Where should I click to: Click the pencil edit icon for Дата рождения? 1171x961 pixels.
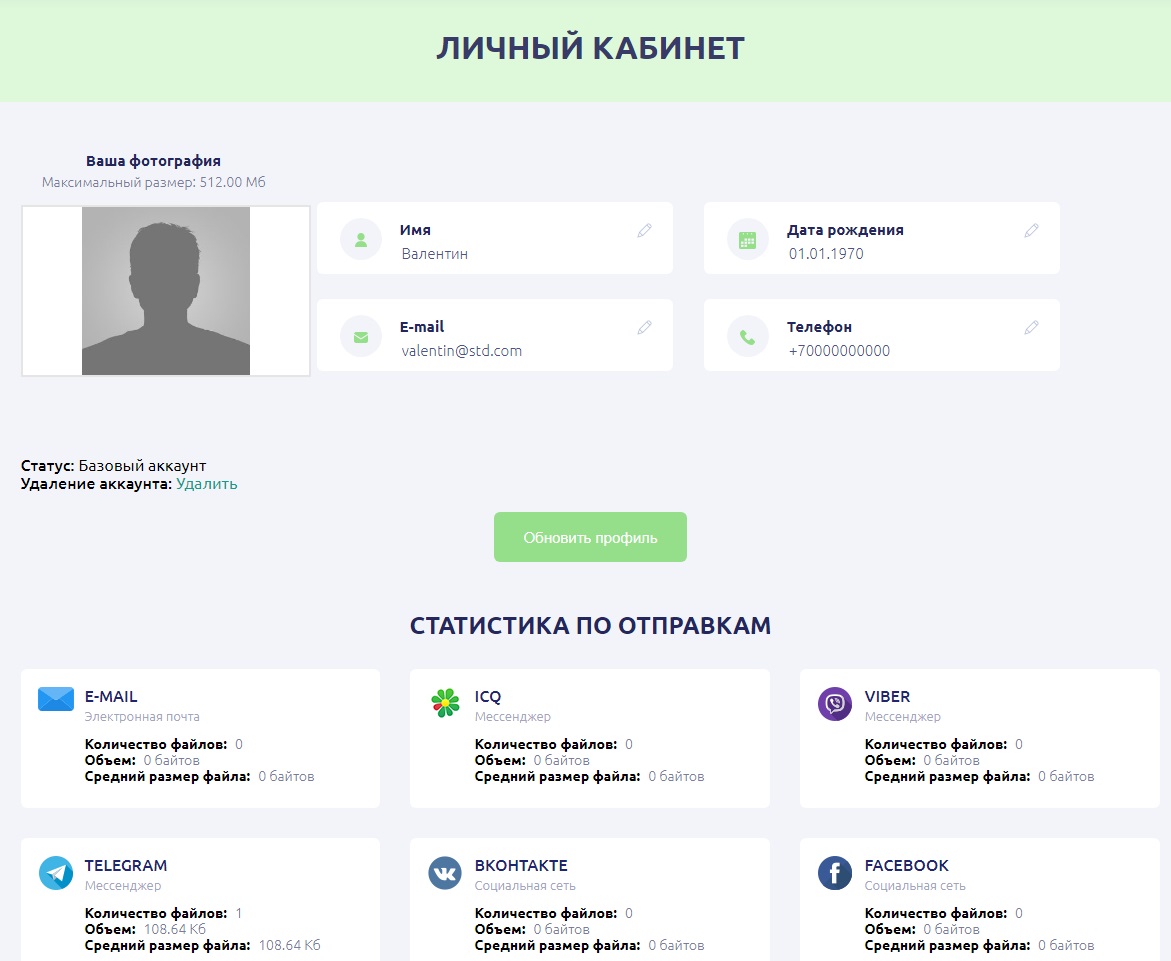point(1031,231)
